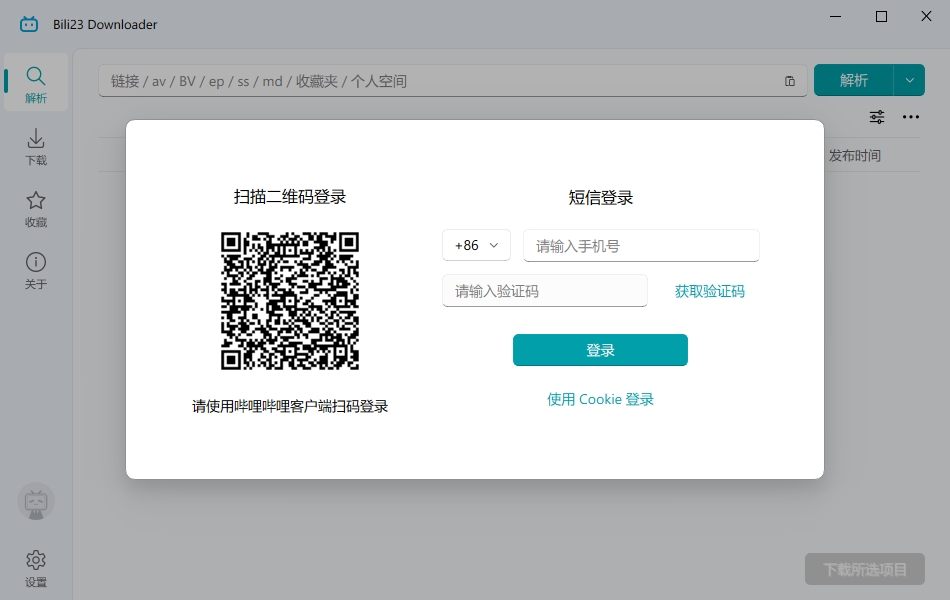Open the 解析 search sidebar icon
This screenshot has width=950, height=600.
[x=36, y=82]
